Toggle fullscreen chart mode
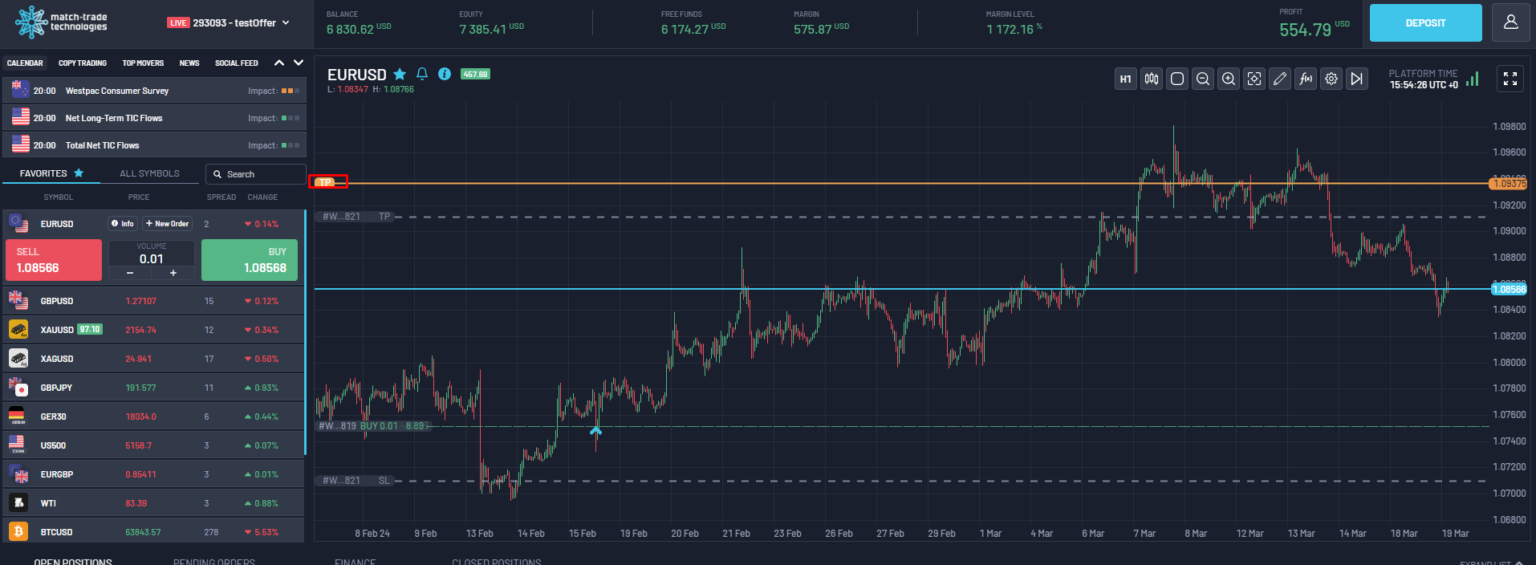Screen dimensions: 1536x565 [1508, 79]
